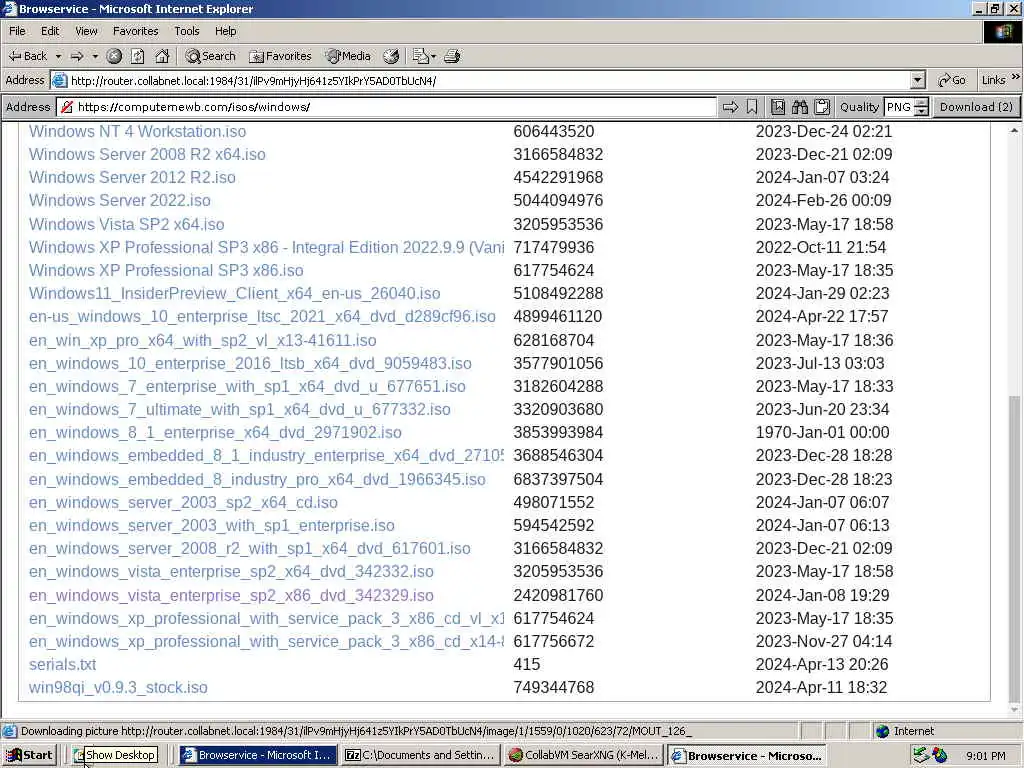Switch to CollabVM SearXNG taskbar window

pos(584,755)
